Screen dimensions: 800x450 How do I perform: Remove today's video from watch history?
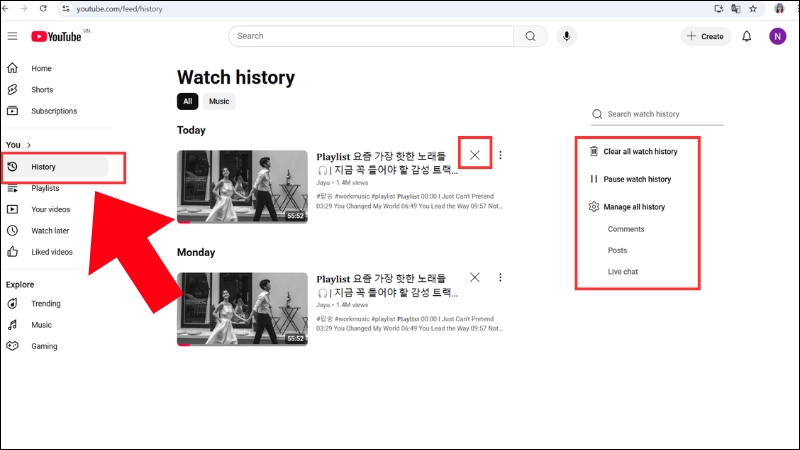[x=474, y=155]
